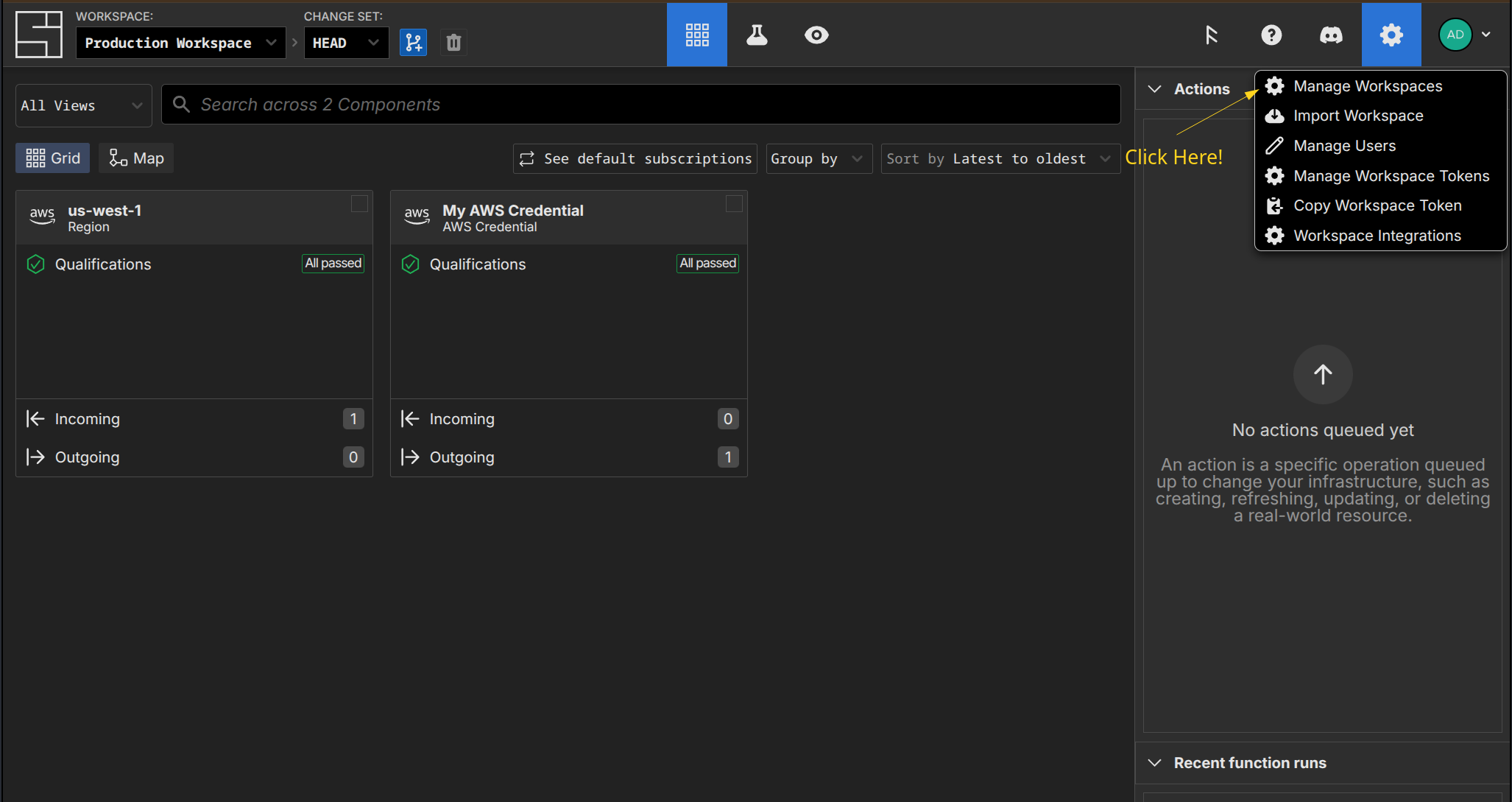Choose Manage Workspace Tokens menu item
This screenshot has width=1512, height=802.
tap(1391, 176)
